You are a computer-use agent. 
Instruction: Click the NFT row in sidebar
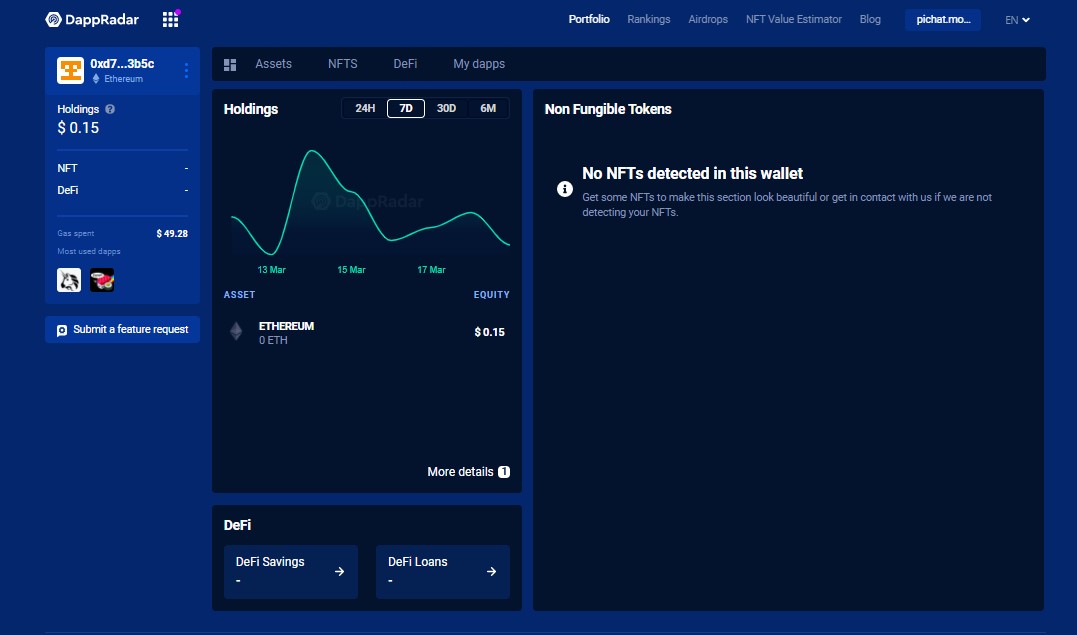122,168
